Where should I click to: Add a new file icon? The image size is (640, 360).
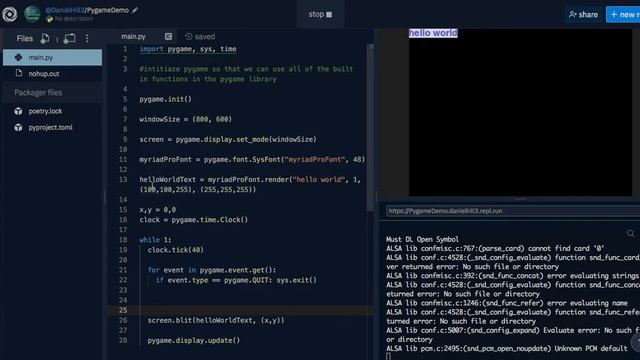(45, 38)
